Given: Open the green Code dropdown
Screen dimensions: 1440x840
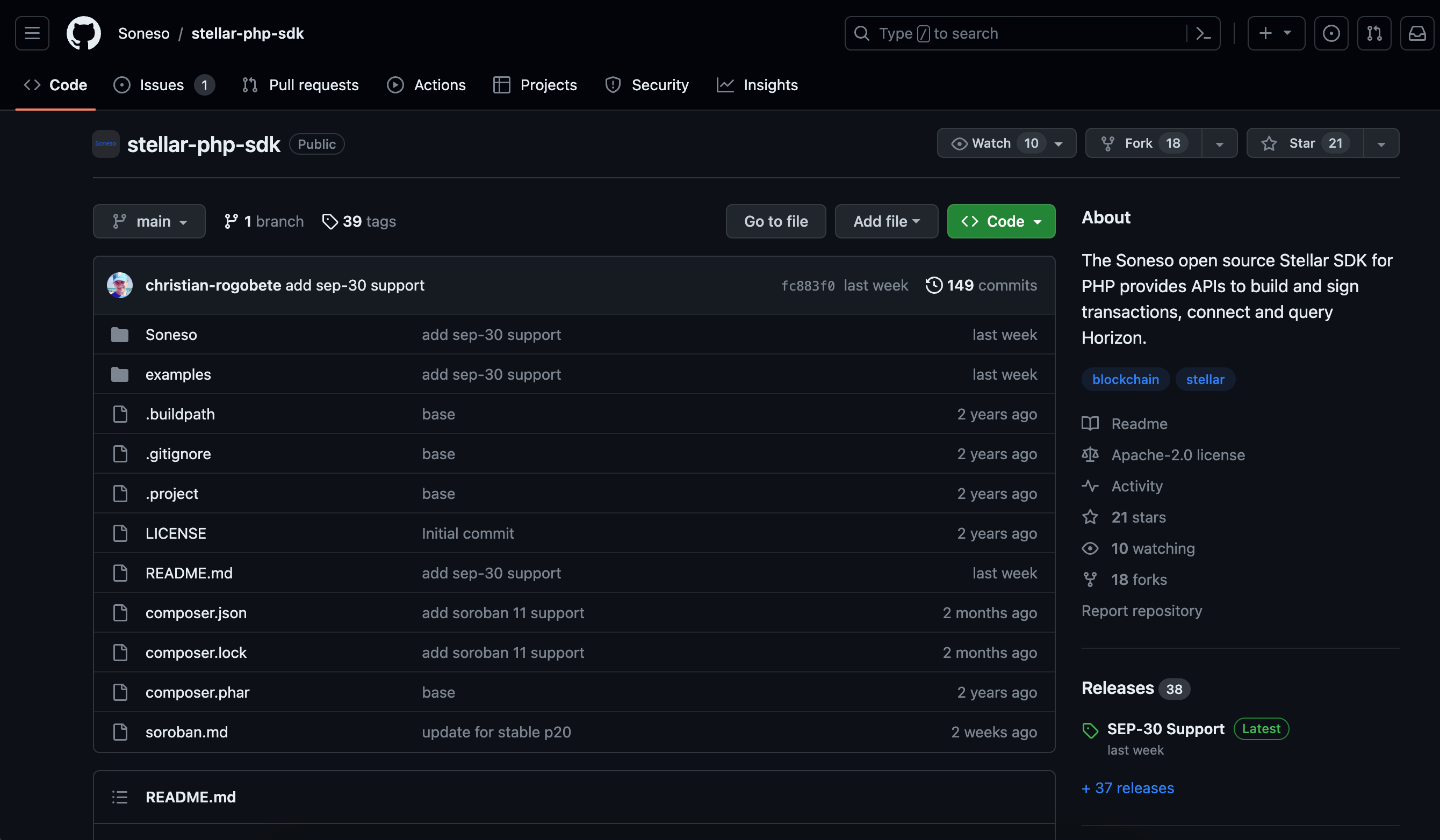Looking at the screenshot, I should pyautogui.click(x=1000, y=221).
